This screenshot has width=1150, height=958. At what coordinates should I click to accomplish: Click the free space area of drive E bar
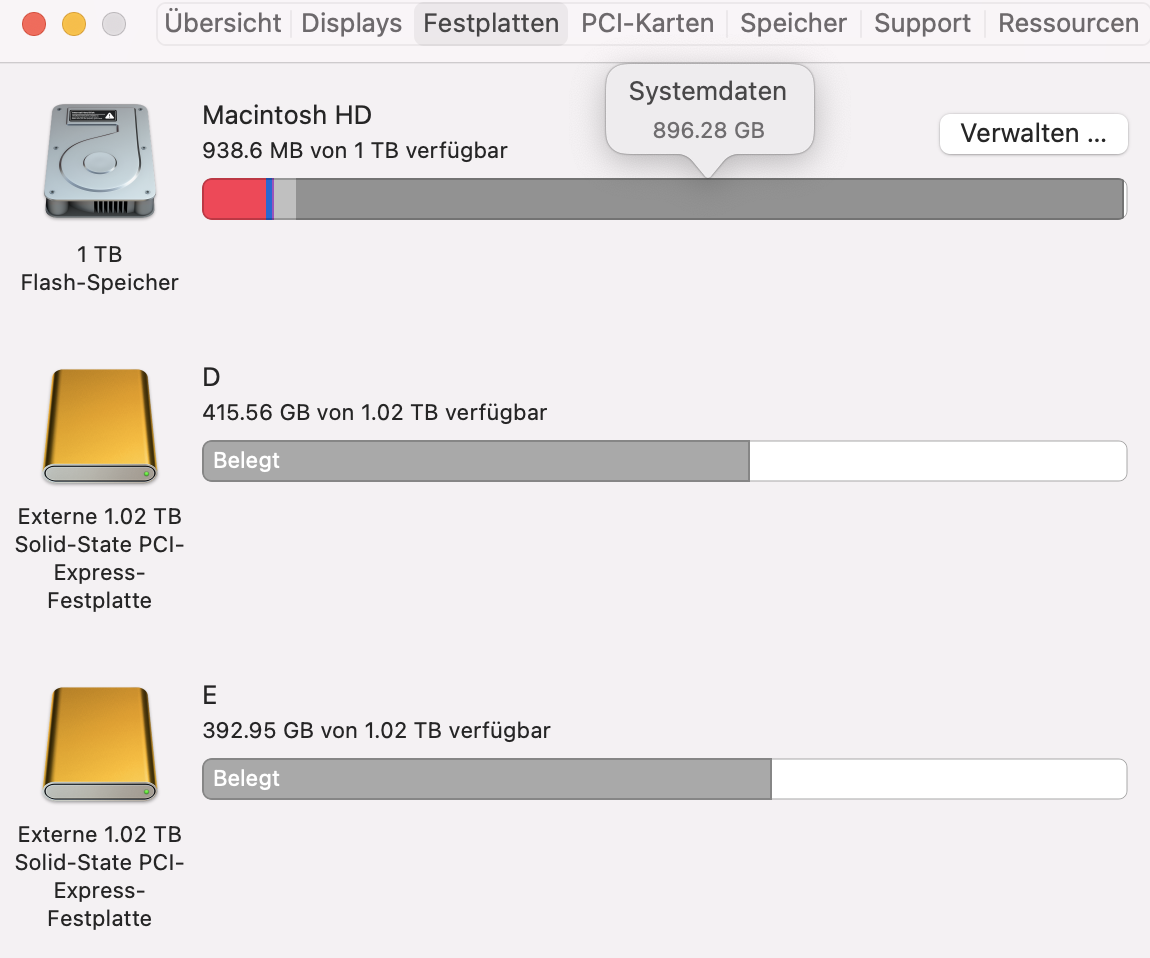[948, 779]
